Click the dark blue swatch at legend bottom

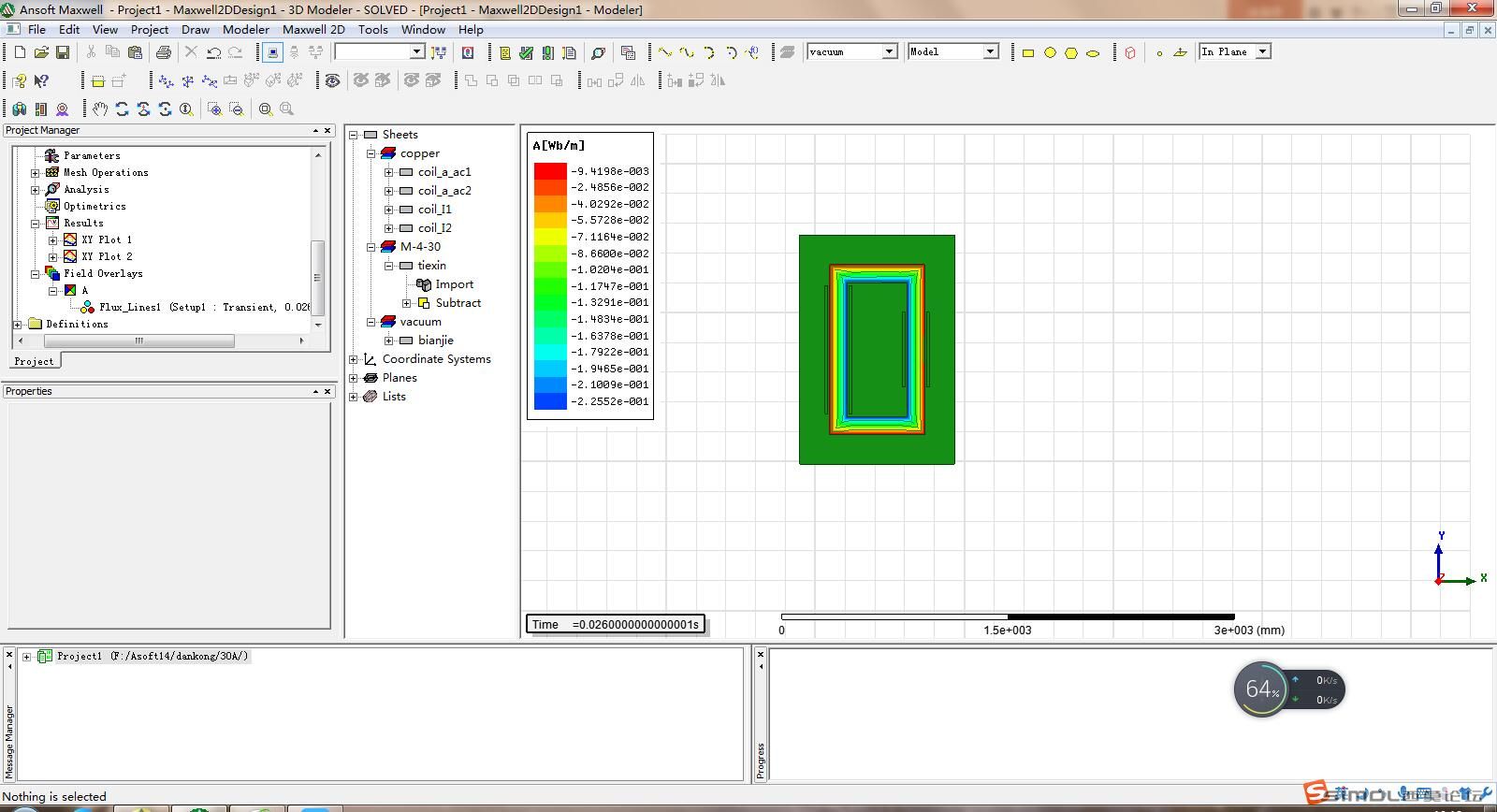550,401
